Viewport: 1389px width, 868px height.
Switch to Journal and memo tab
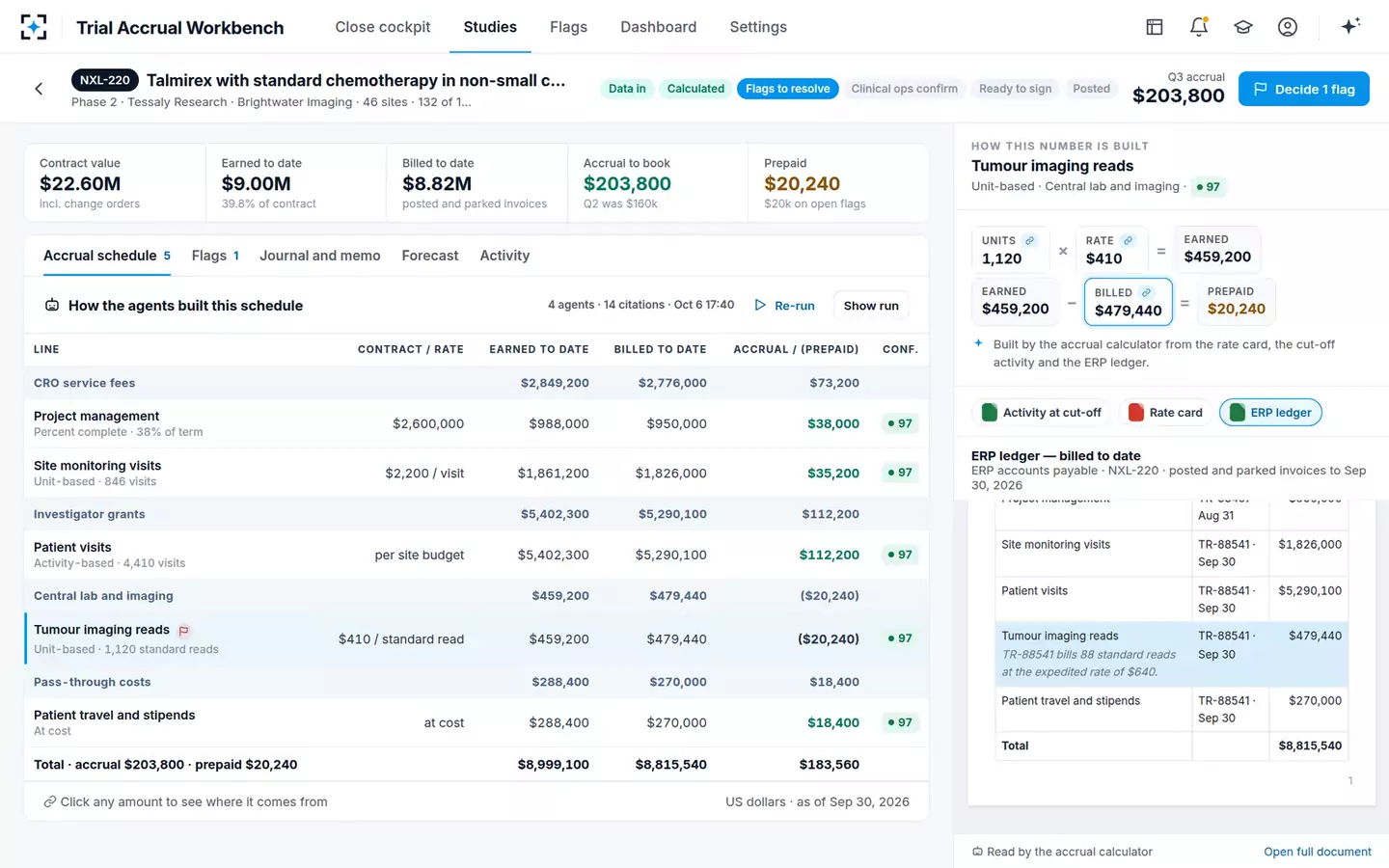tap(319, 256)
